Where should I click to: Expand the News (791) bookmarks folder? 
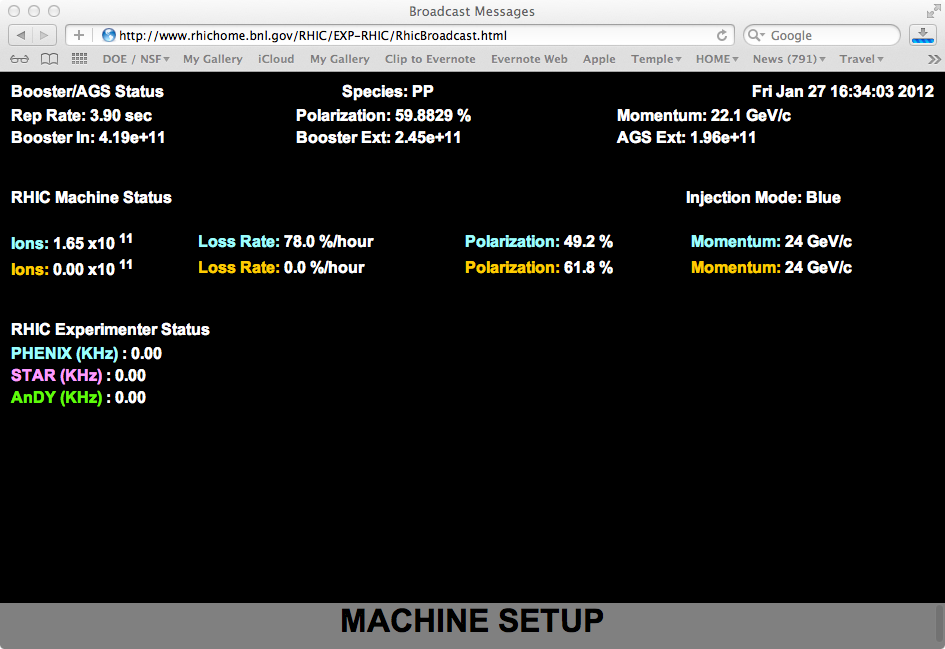789,59
